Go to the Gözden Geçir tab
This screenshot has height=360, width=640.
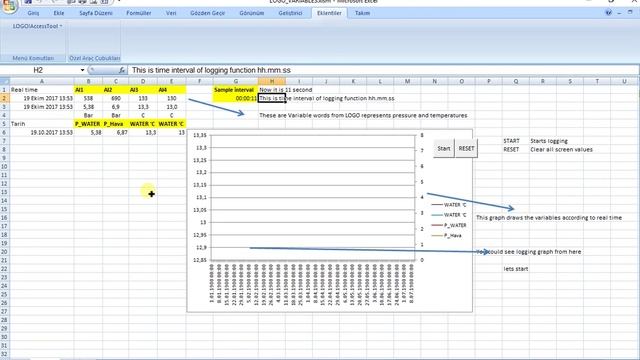point(207,13)
